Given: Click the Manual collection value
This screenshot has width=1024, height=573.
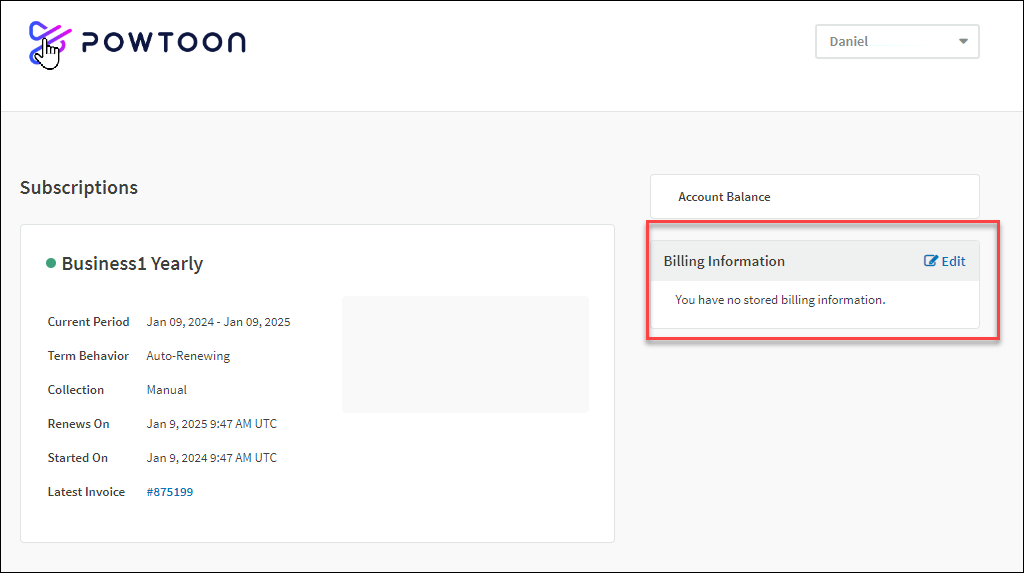Looking at the screenshot, I should pos(167,389).
